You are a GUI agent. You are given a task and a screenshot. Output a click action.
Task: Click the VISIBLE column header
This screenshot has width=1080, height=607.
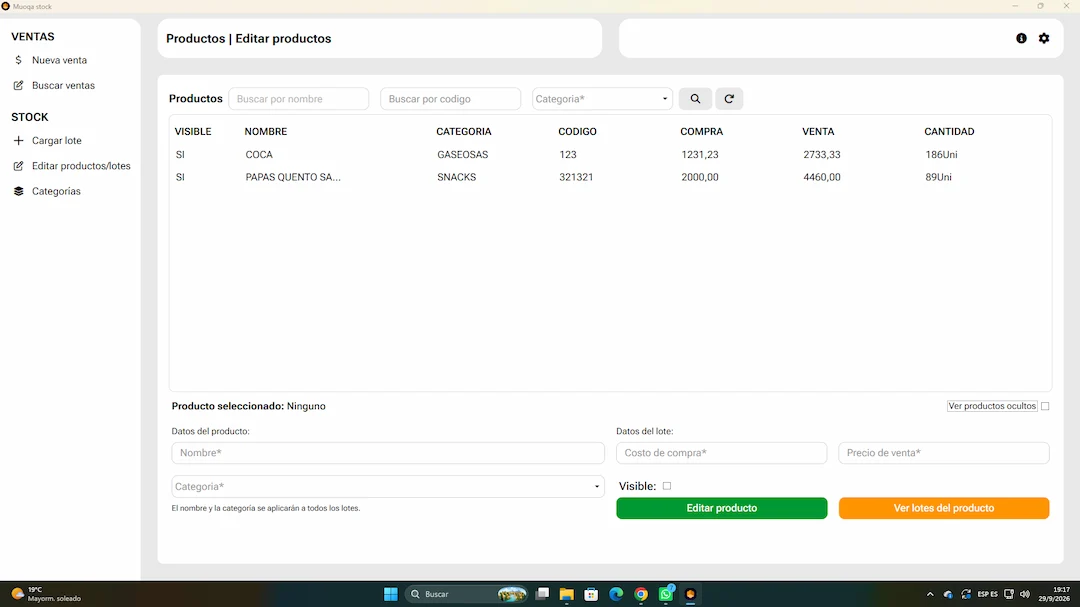(x=193, y=132)
